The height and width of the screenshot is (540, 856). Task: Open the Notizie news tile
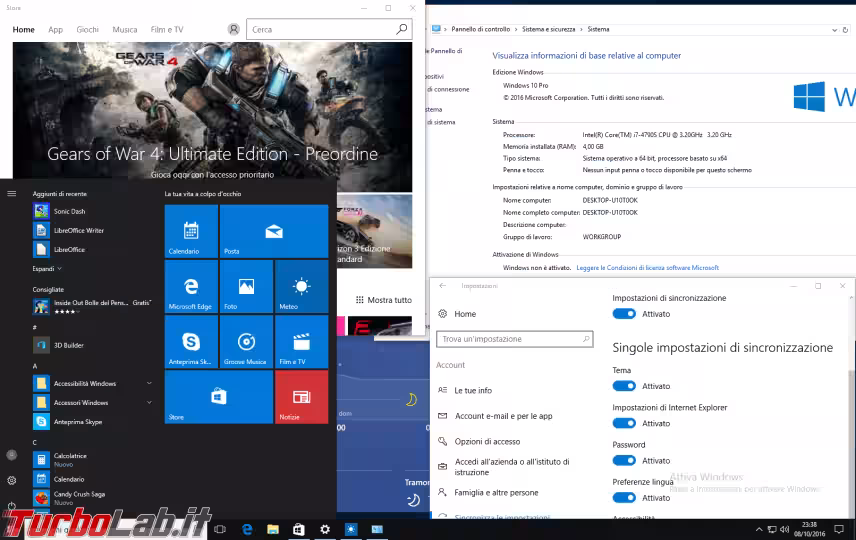[x=301, y=397]
